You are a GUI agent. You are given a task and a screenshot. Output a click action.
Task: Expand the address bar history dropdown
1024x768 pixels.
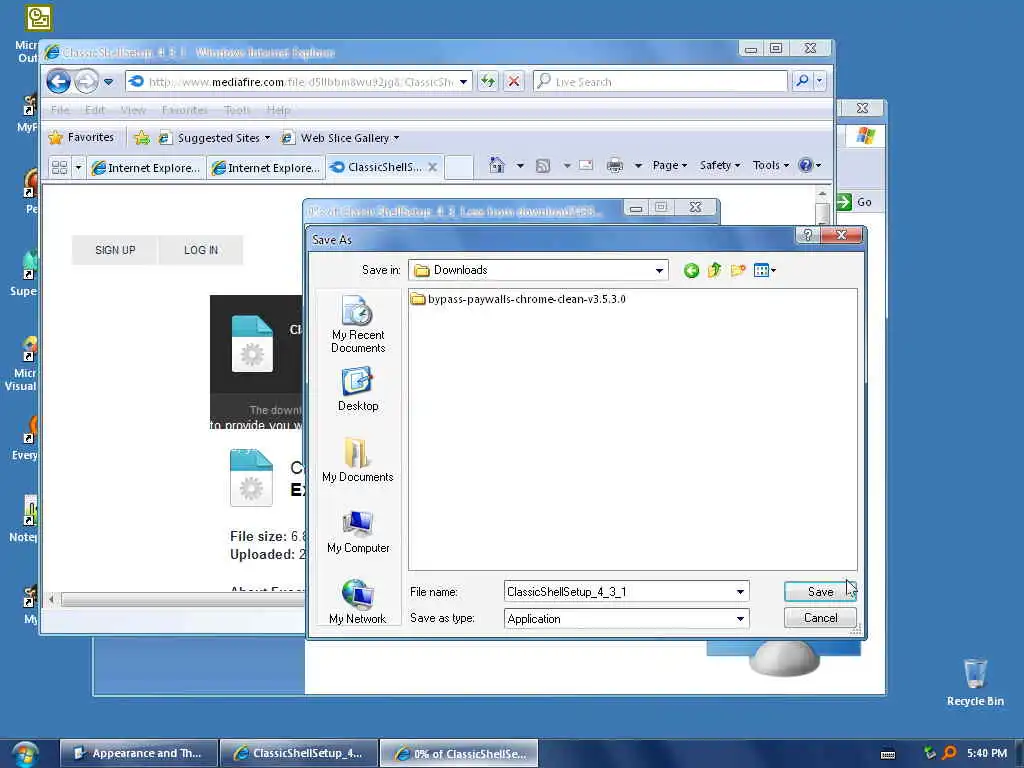(x=463, y=82)
